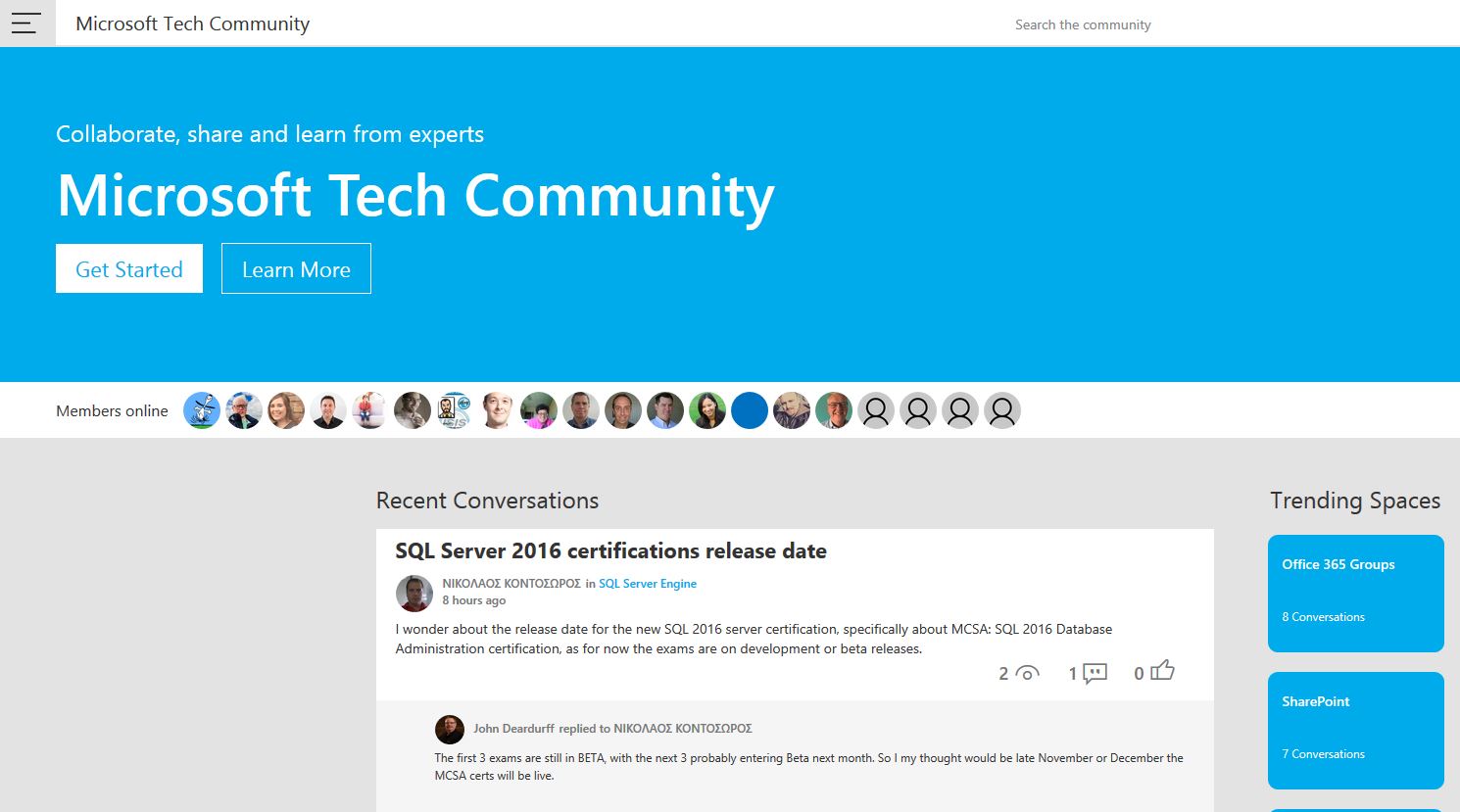Click the 7 Conversations text
Viewport: 1460px width, 812px height.
click(x=1323, y=754)
